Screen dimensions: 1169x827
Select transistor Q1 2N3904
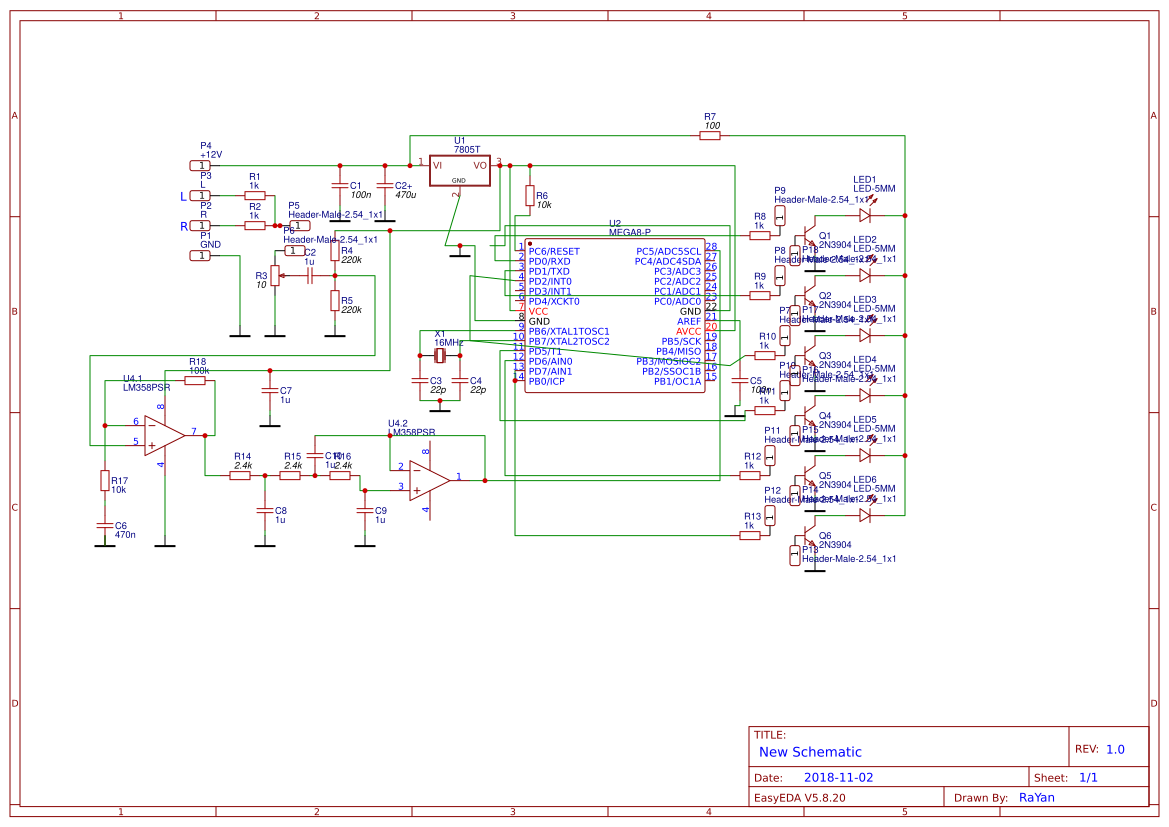810,236
